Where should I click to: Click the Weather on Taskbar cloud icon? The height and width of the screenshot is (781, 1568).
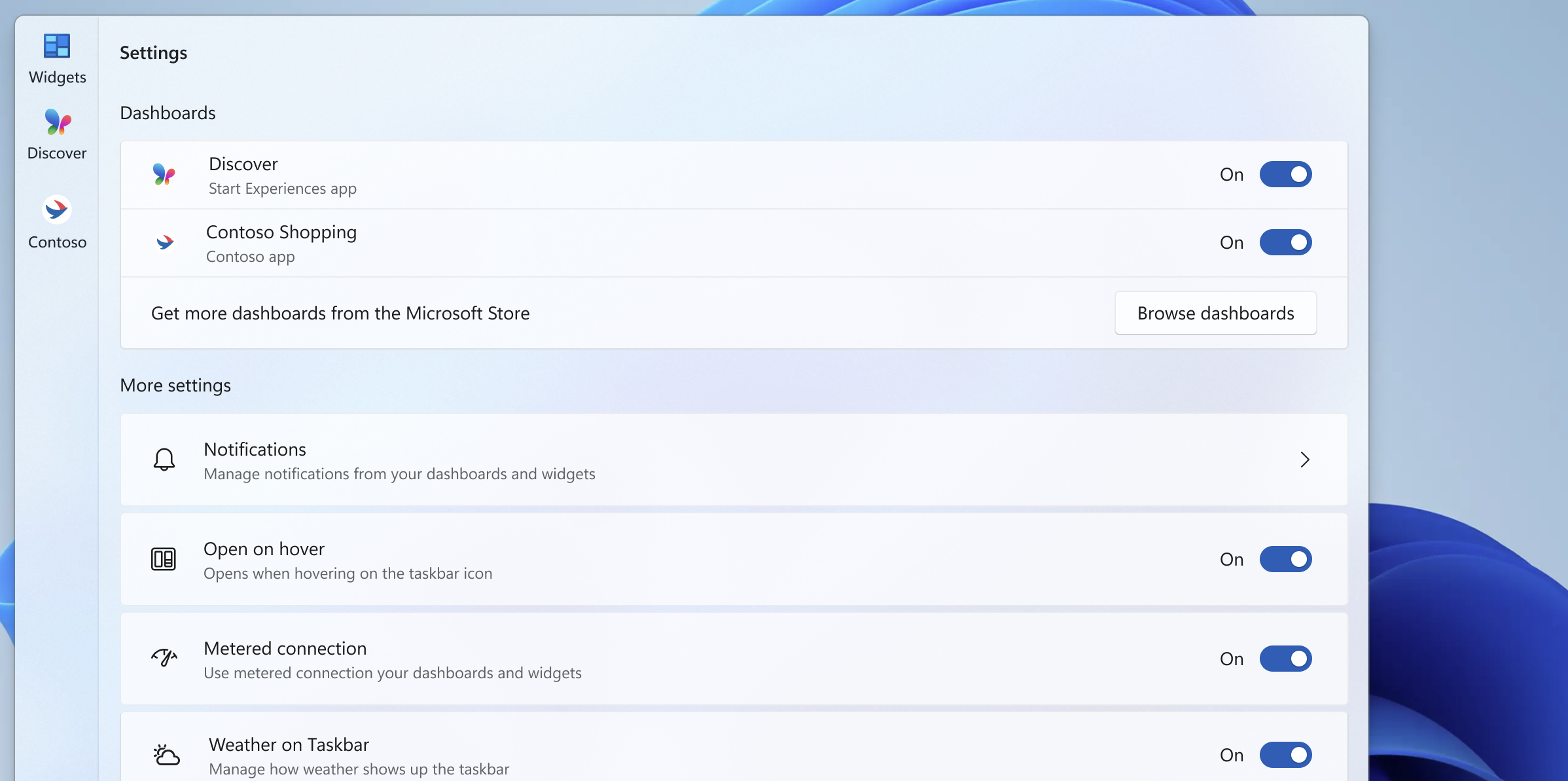[166, 755]
